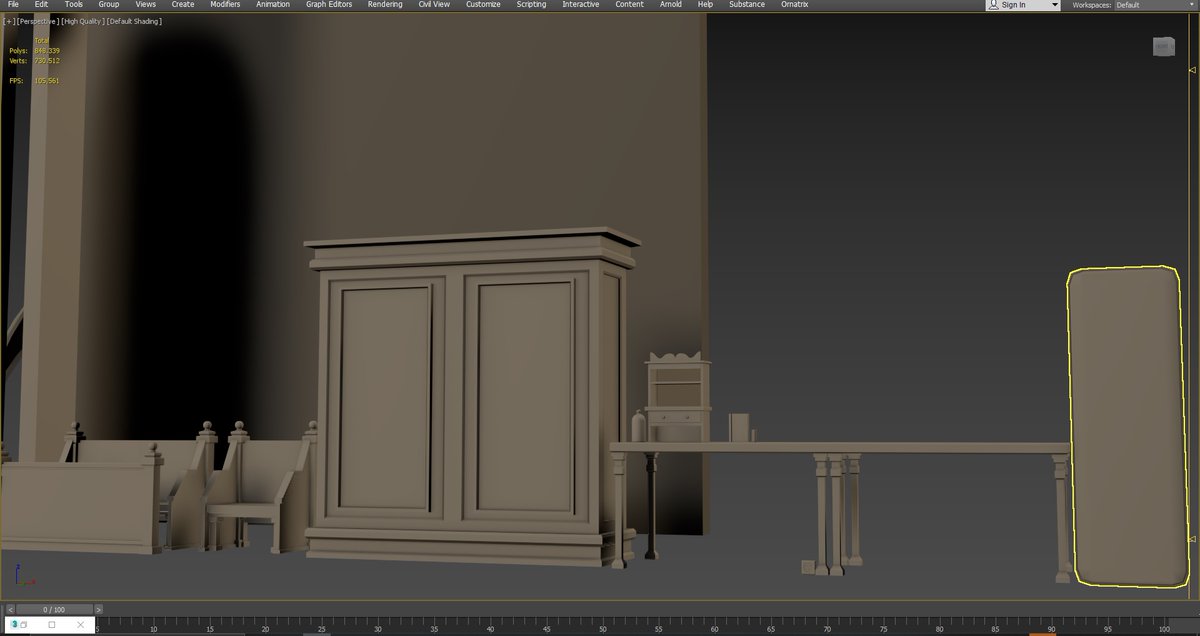This screenshot has height=636, width=1200.
Task: Click the axis tripod gizmo
Action: [x=24, y=575]
